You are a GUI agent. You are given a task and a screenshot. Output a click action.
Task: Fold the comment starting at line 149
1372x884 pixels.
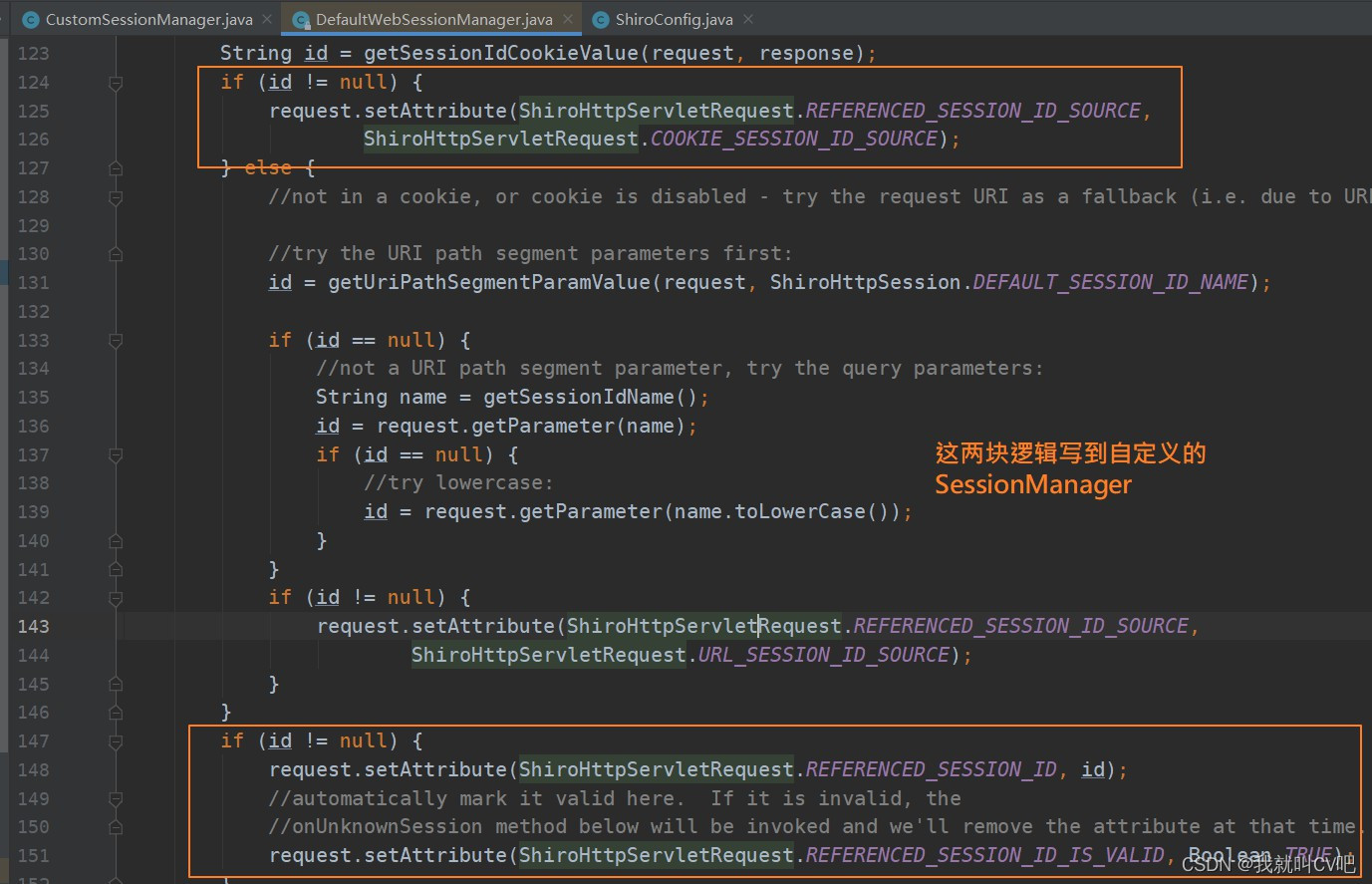[x=116, y=799]
